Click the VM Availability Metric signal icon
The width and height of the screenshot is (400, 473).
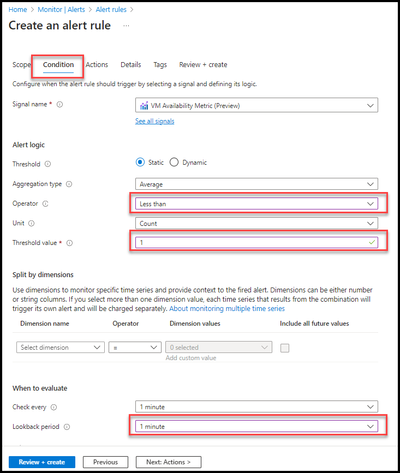(144, 106)
